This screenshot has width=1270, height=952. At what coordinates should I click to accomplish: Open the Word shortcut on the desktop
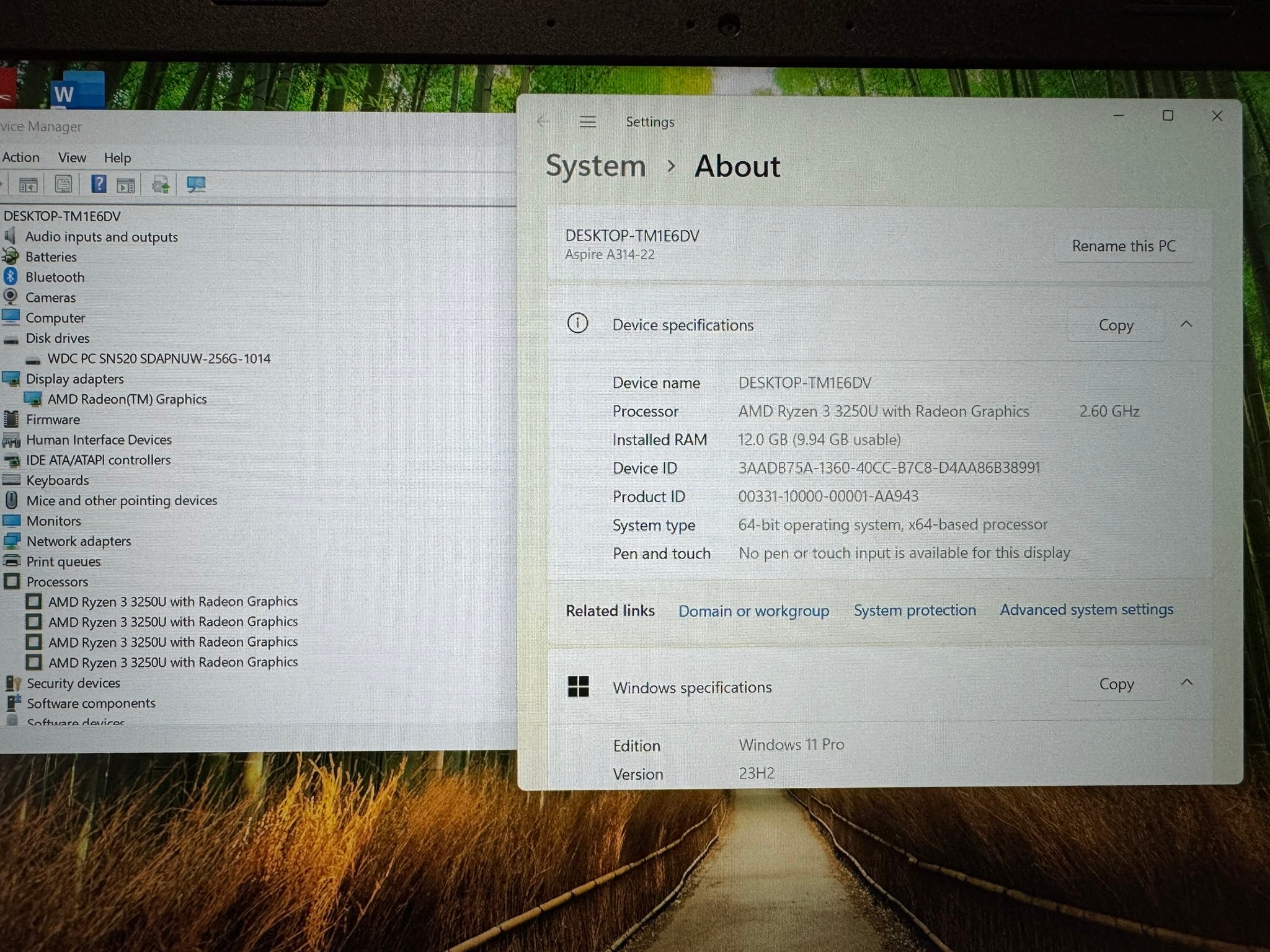(x=78, y=91)
